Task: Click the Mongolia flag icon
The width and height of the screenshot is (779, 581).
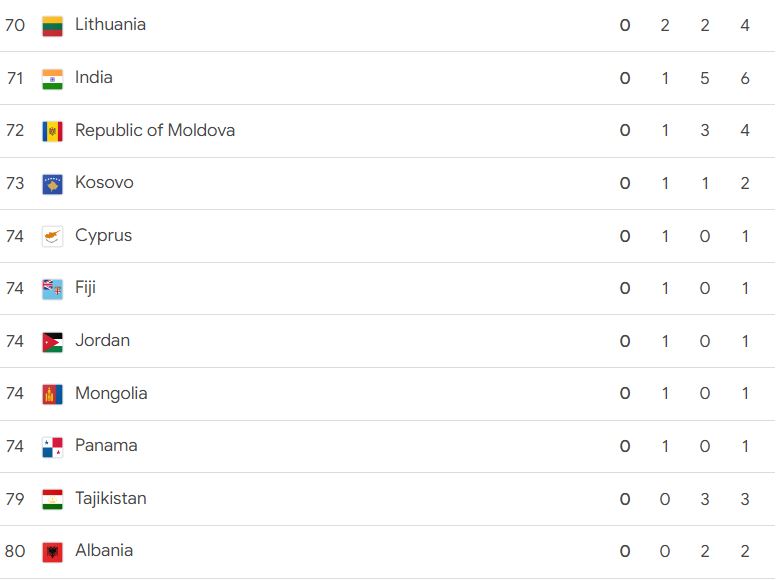Action: tap(52, 395)
